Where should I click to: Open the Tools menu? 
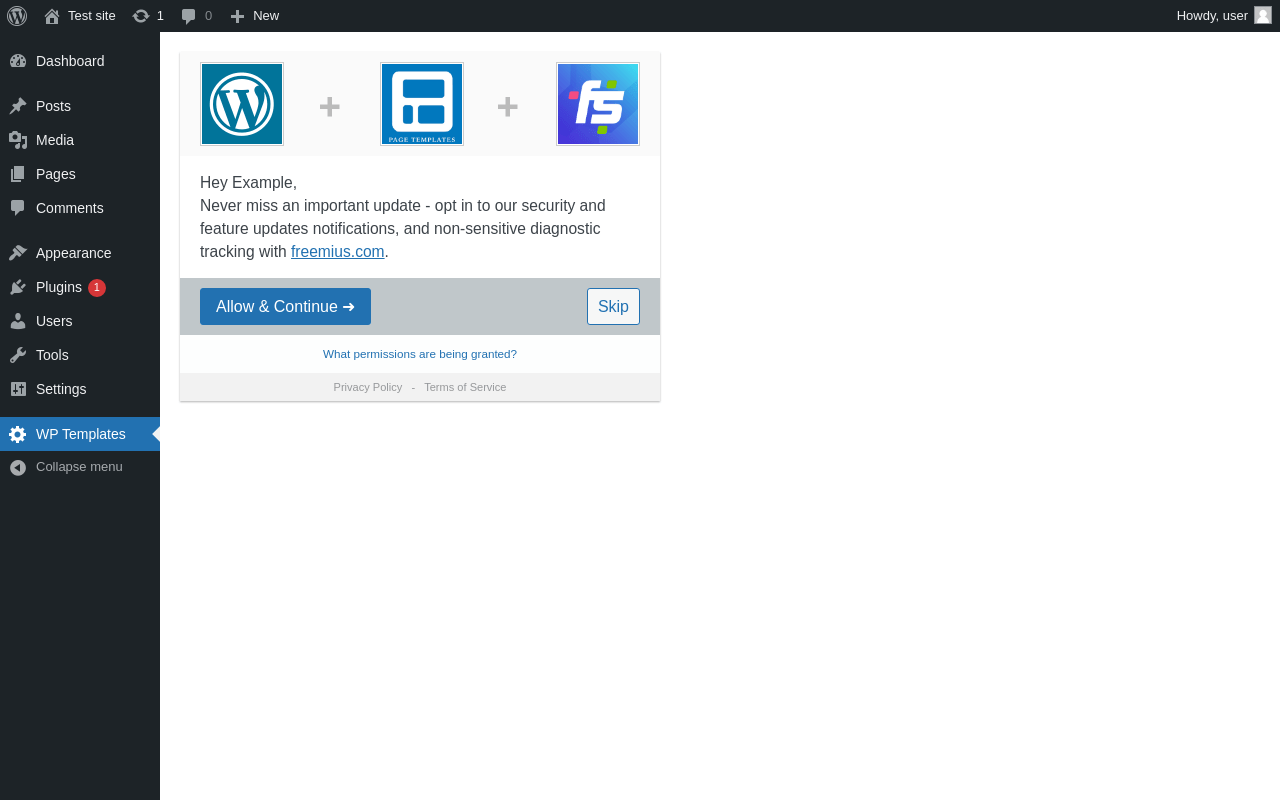coord(80,355)
